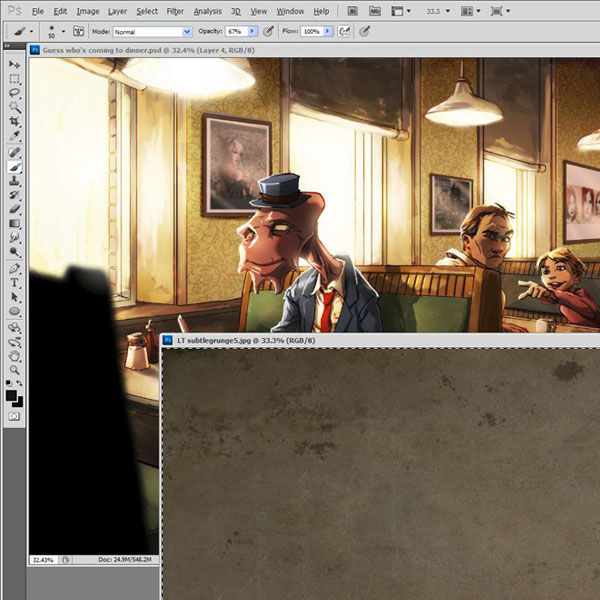Viewport: 600px width, 600px height.
Task: Open the Screen Mode dropdown
Action: click(500, 11)
